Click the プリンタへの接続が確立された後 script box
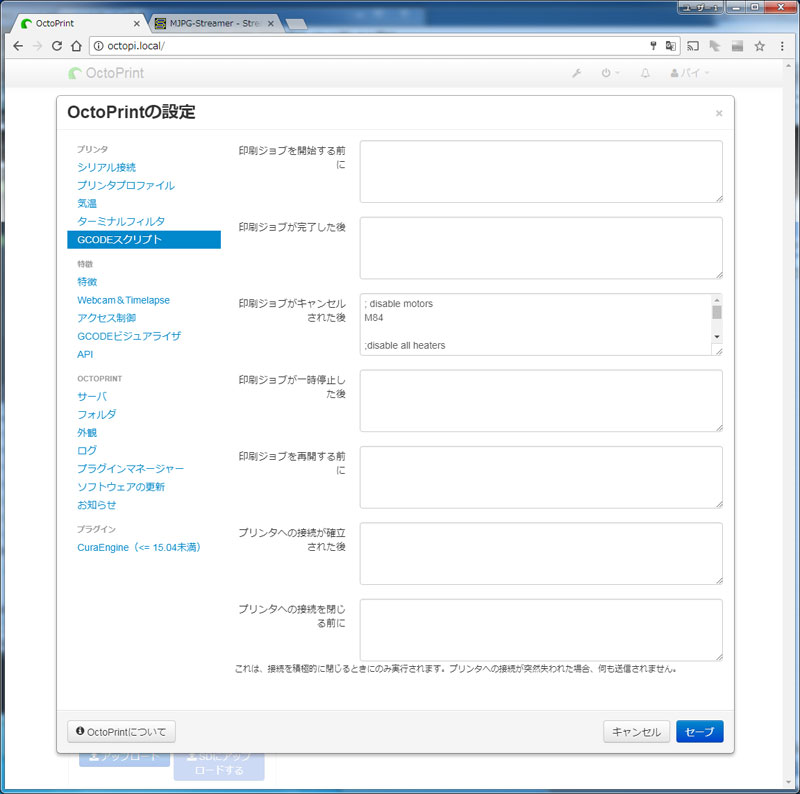 (541, 554)
